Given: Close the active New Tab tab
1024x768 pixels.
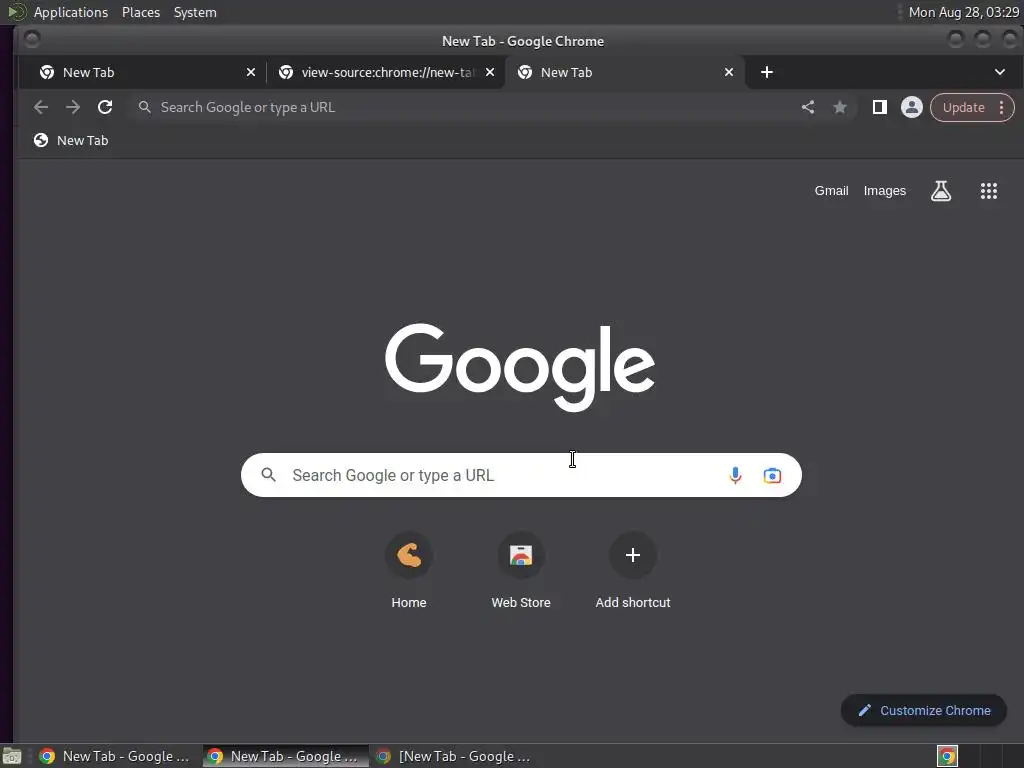Looking at the screenshot, I should pos(729,72).
